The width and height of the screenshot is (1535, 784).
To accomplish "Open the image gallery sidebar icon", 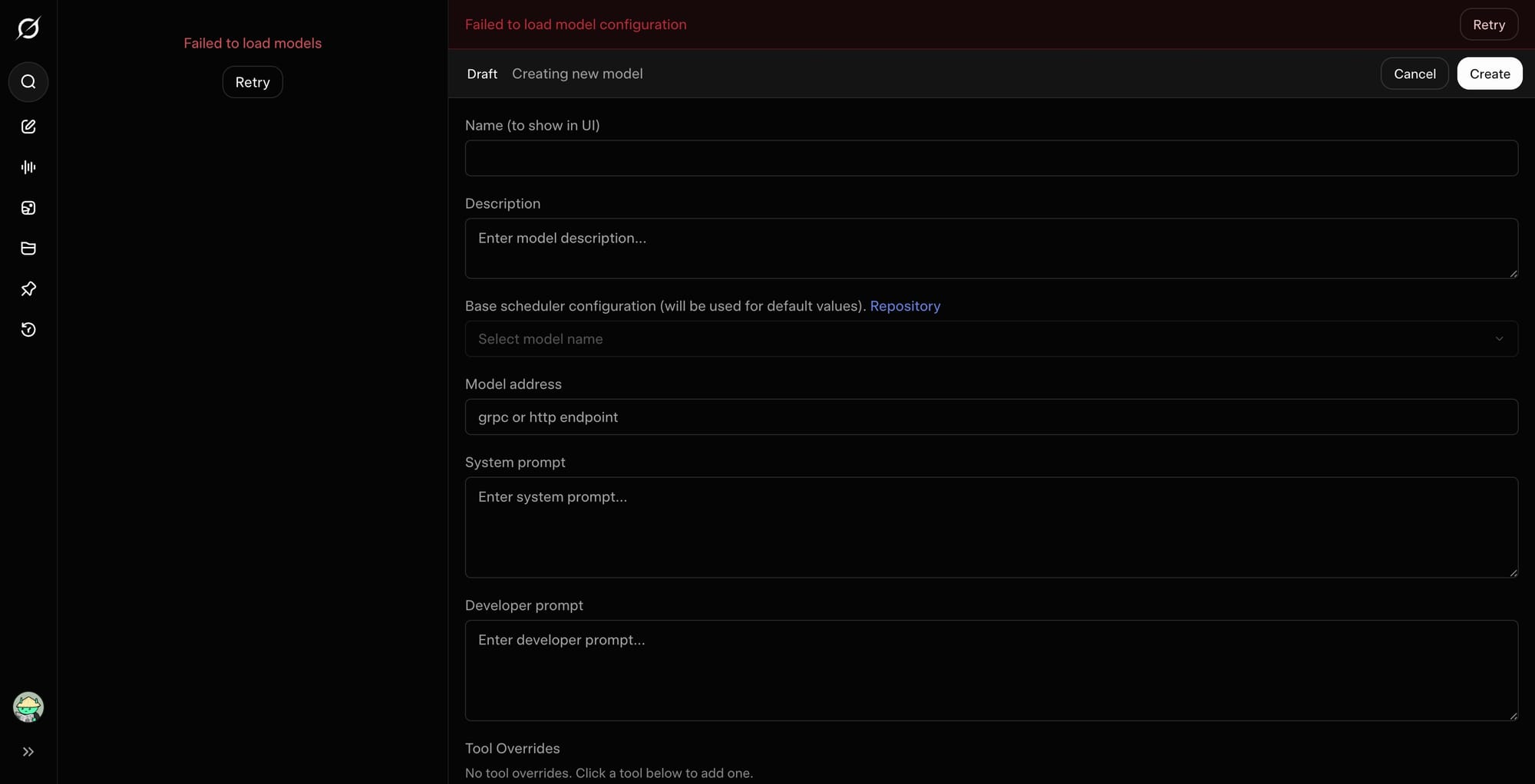I will pyautogui.click(x=28, y=208).
